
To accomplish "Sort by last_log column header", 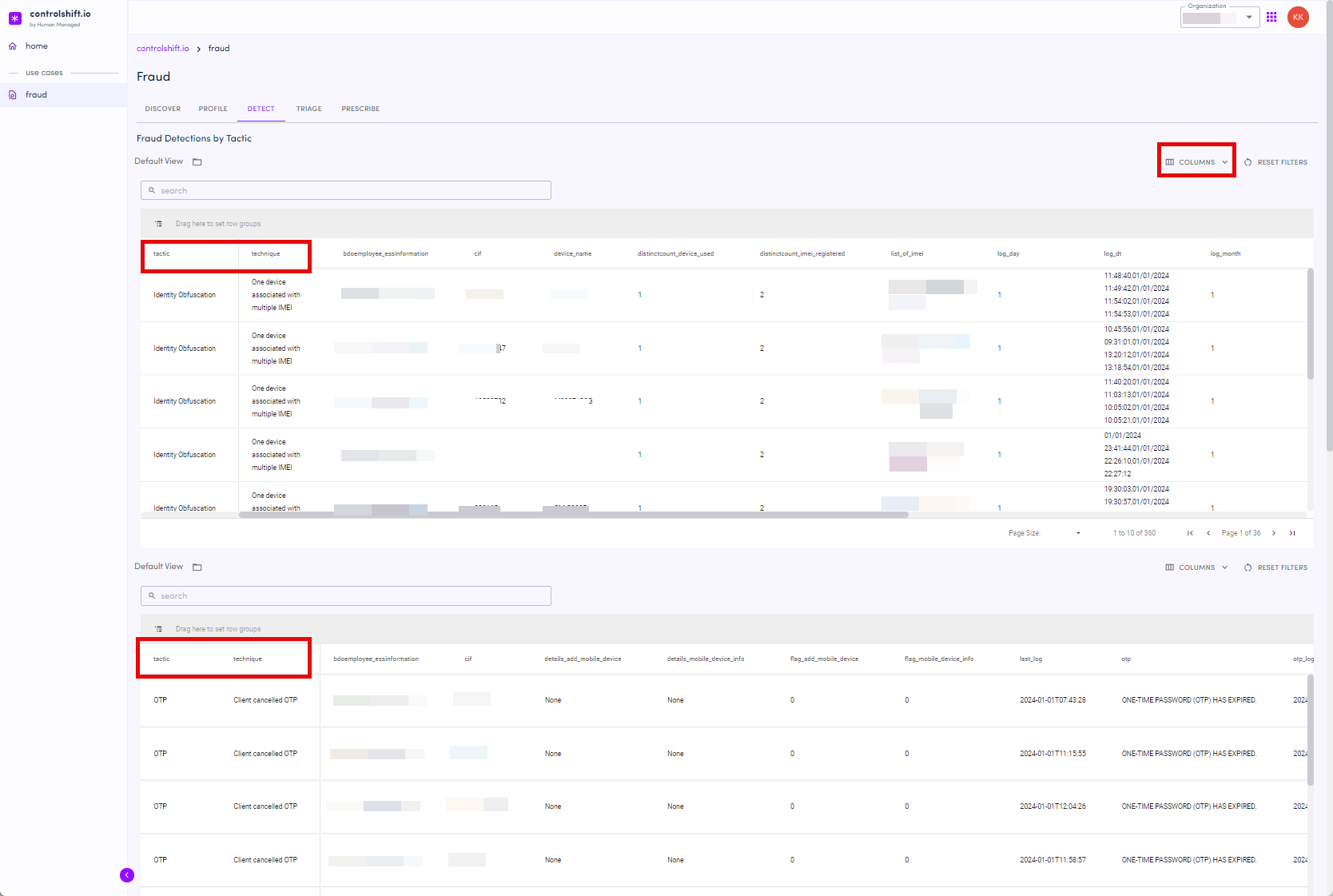I will [1031, 659].
